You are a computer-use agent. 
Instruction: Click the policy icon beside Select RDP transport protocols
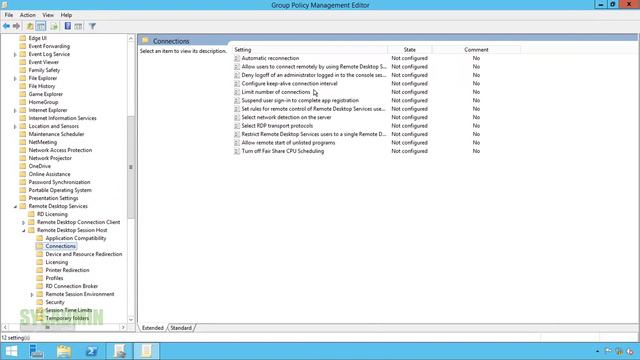pyautogui.click(x=237, y=126)
